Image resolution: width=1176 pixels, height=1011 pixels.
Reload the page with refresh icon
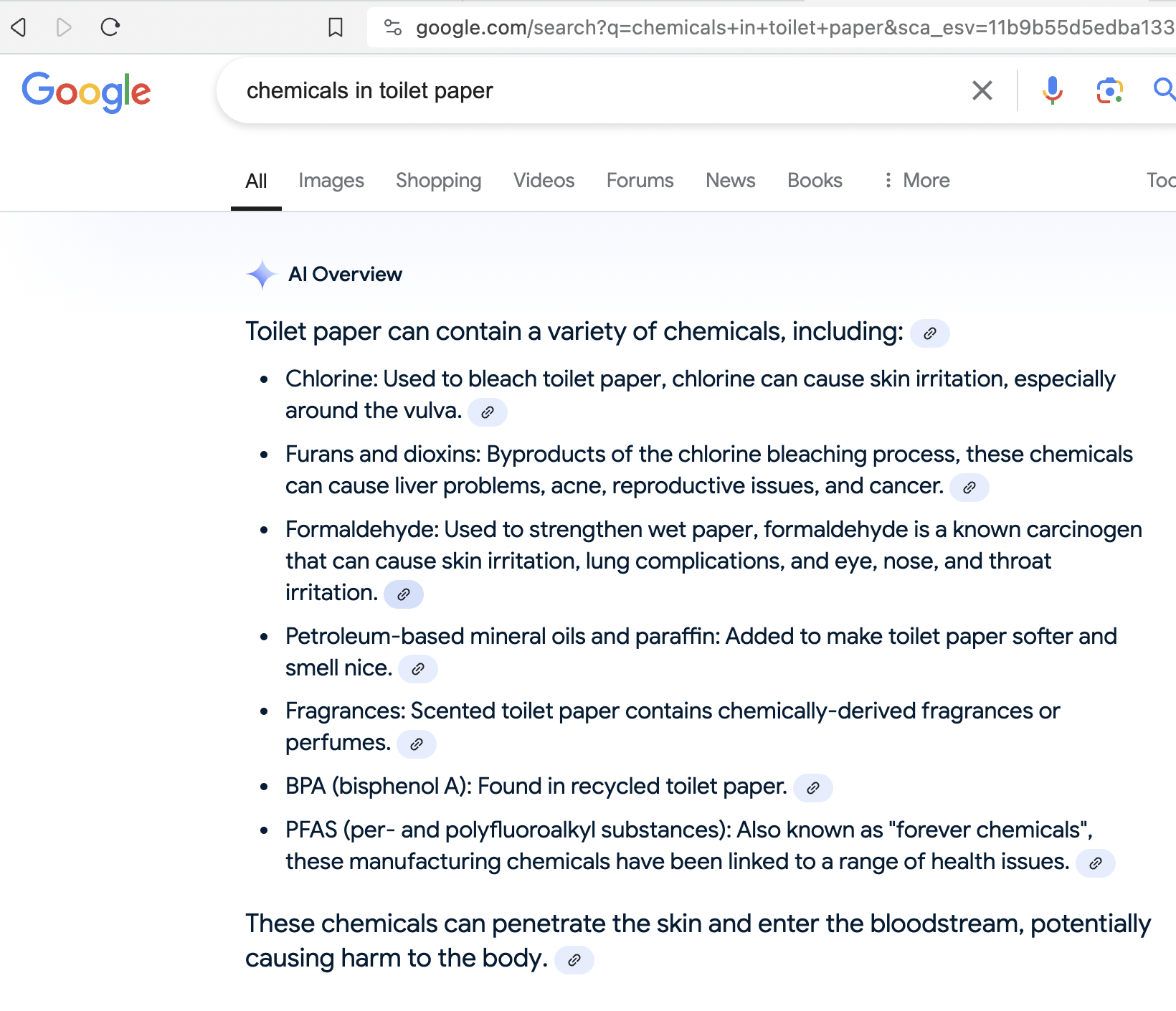tap(110, 27)
